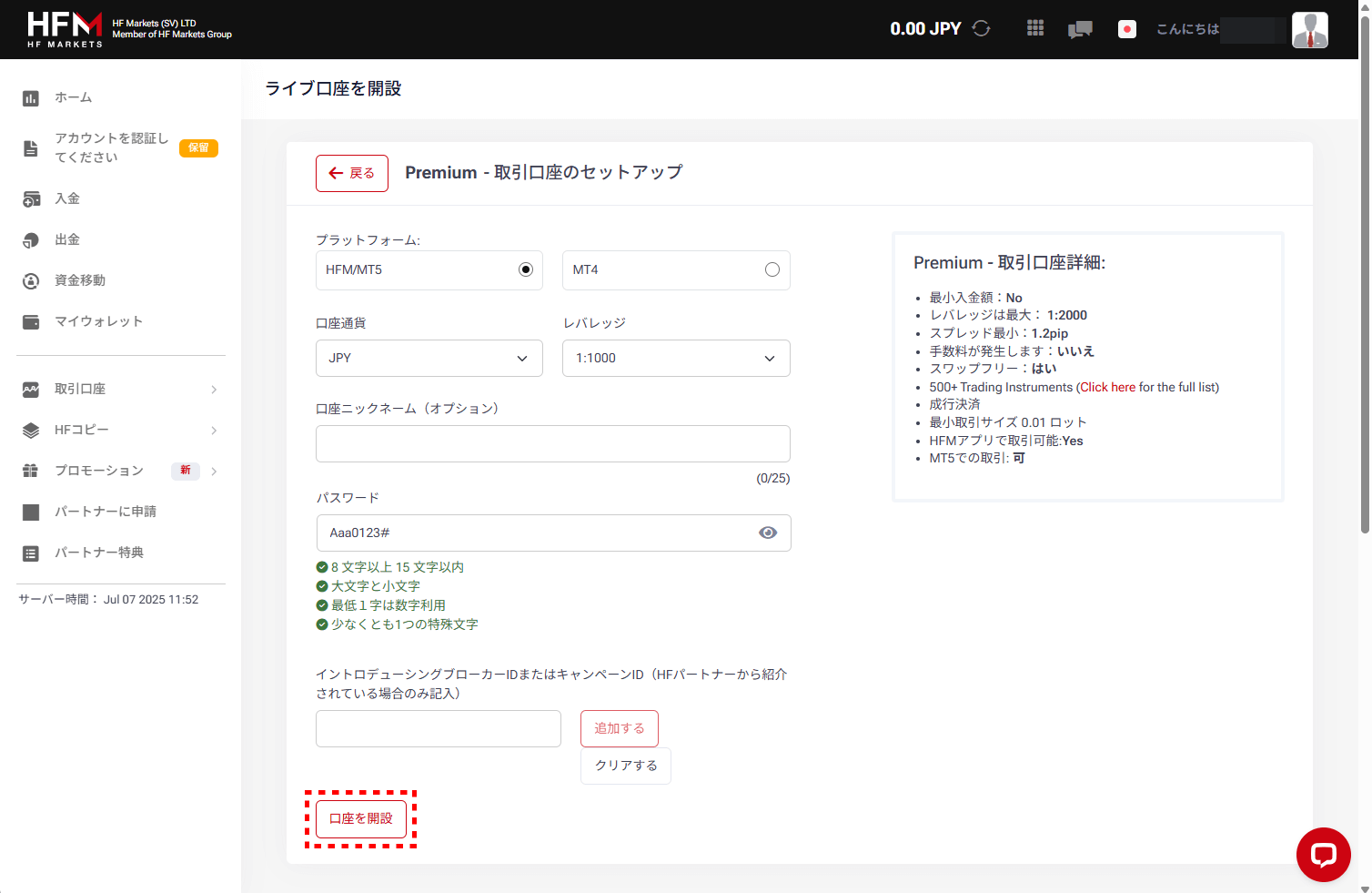The image size is (1372, 893).
Task: Select the HFM/MT5 platform radio button
Action: (525, 269)
